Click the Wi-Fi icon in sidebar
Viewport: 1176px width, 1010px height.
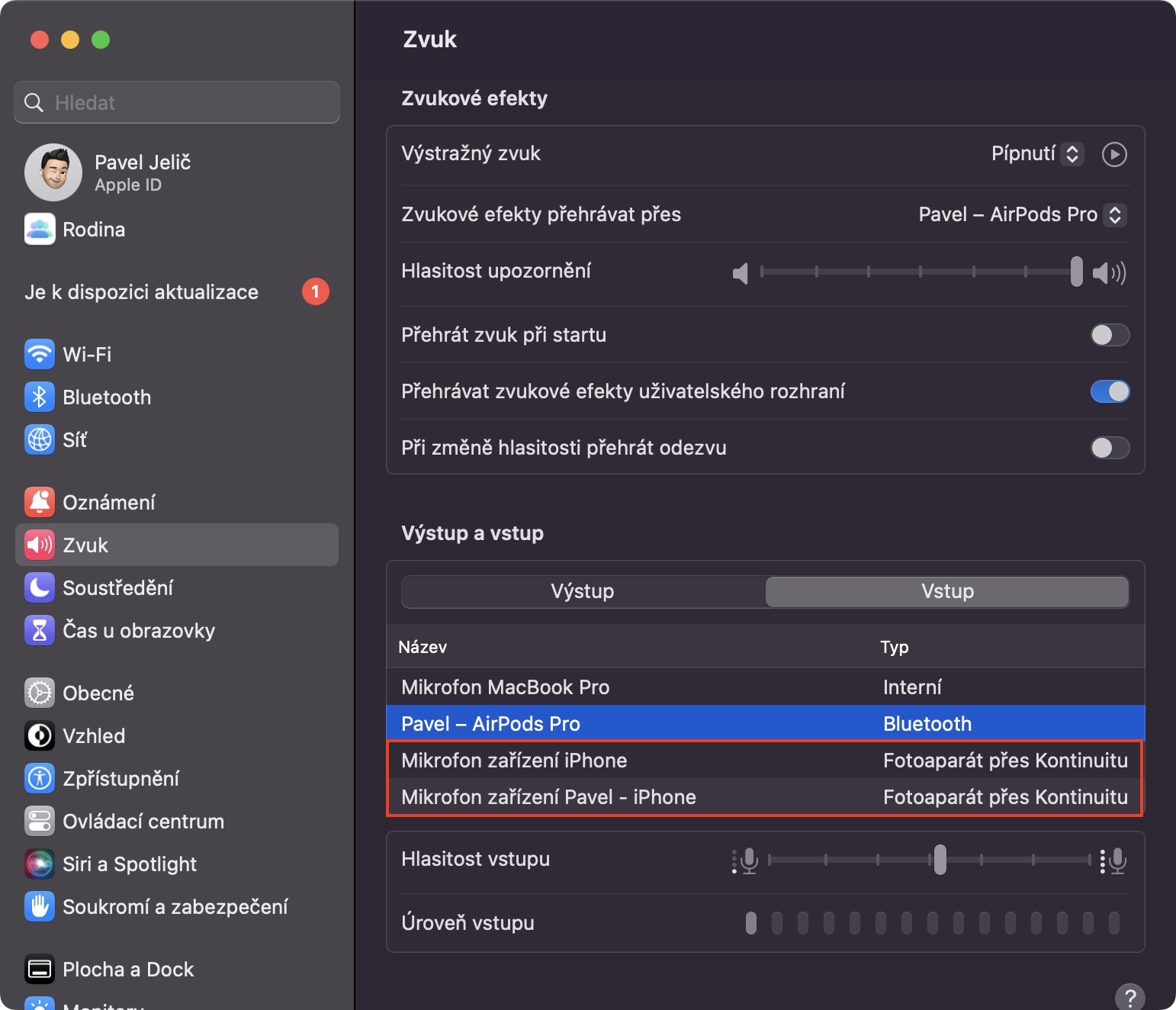click(40, 354)
